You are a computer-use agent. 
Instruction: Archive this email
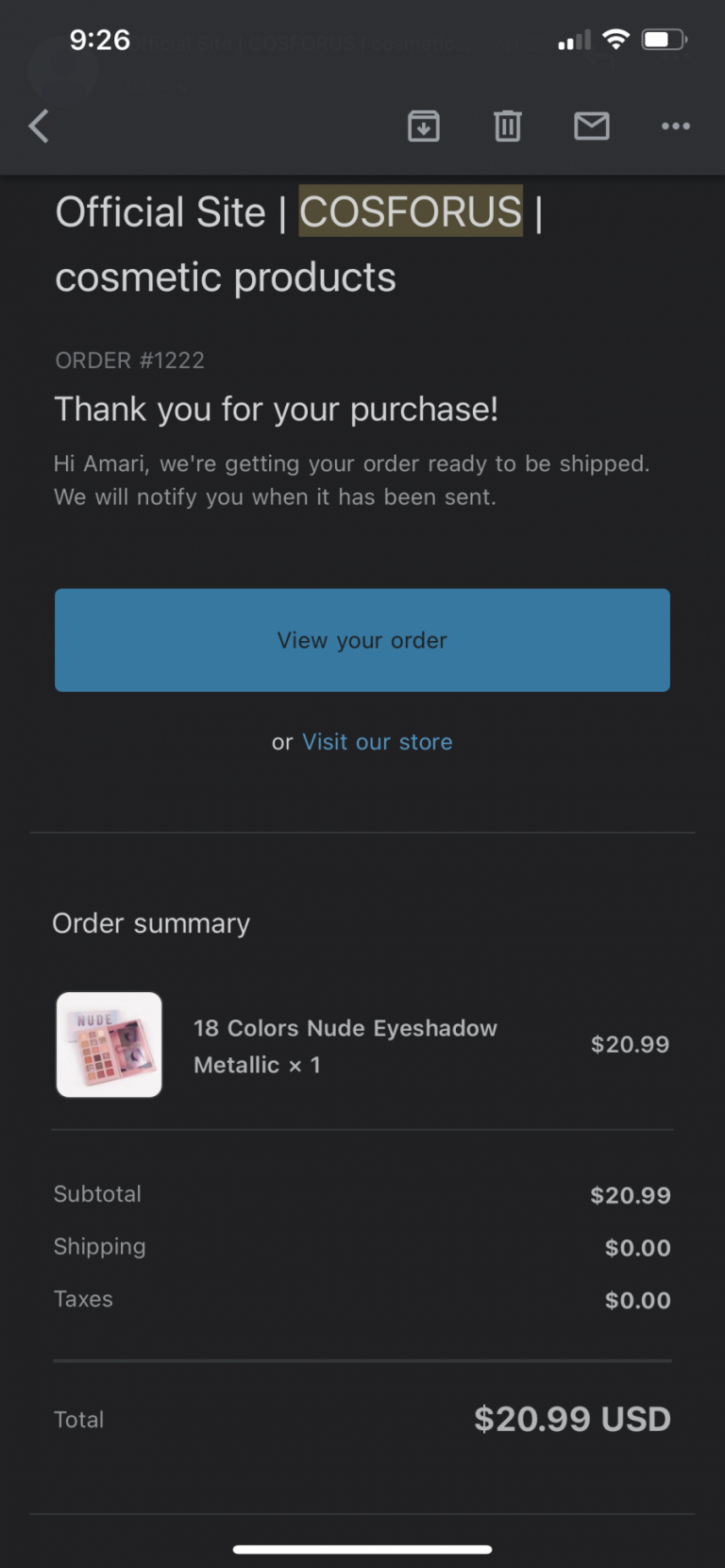click(424, 126)
